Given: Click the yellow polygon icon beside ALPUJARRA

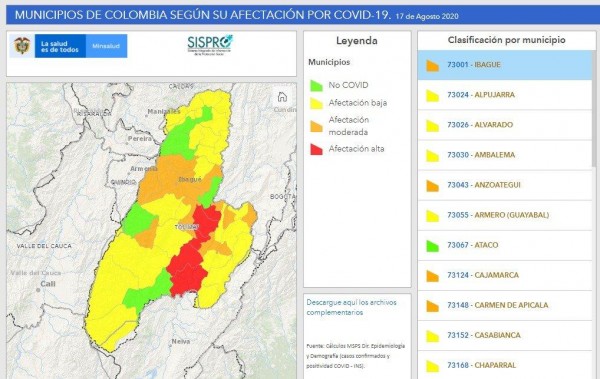Looking at the screenshot, I should pos(432,95).
